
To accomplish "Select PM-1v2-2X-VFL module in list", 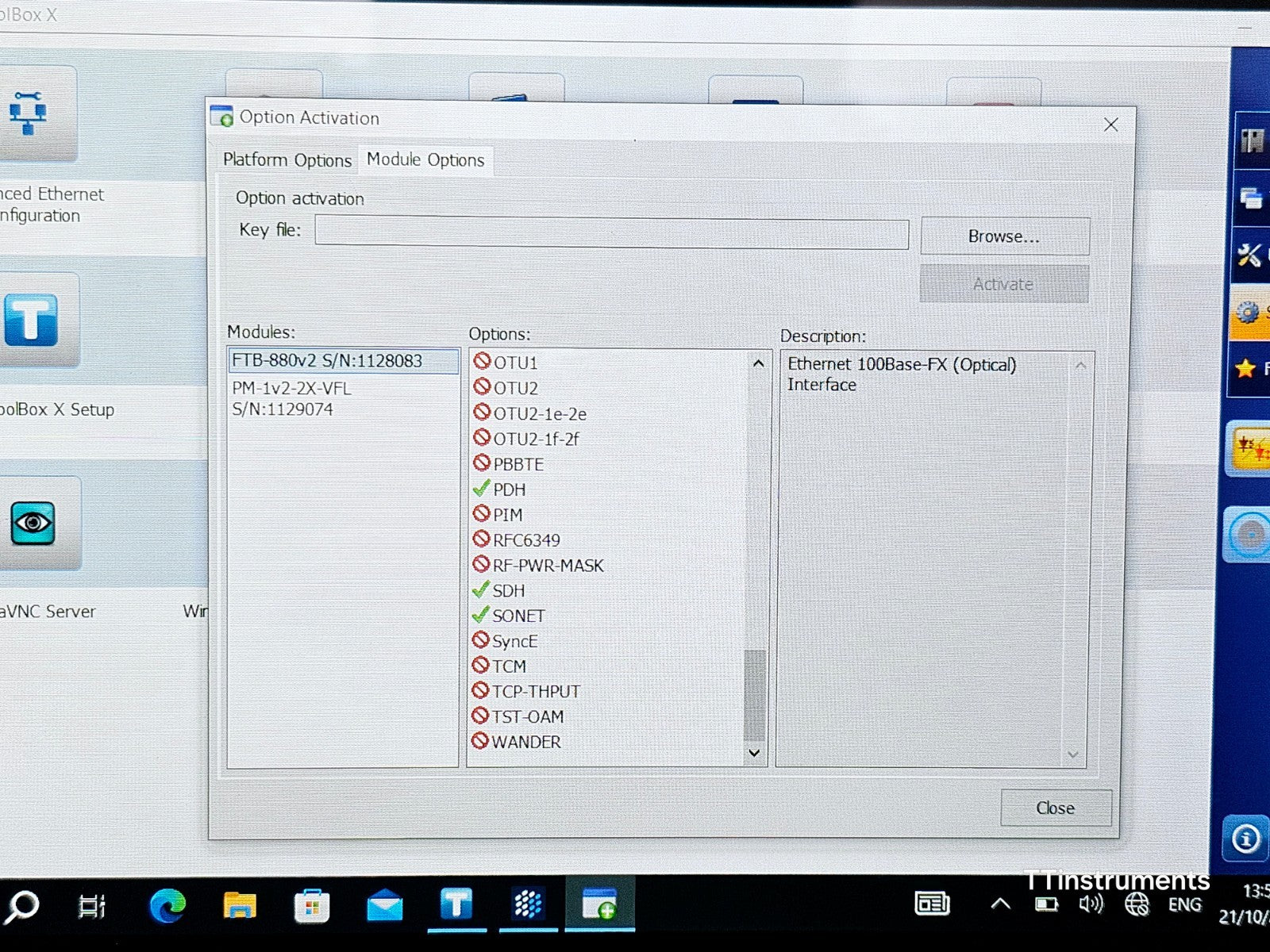I will coord(291,398).
